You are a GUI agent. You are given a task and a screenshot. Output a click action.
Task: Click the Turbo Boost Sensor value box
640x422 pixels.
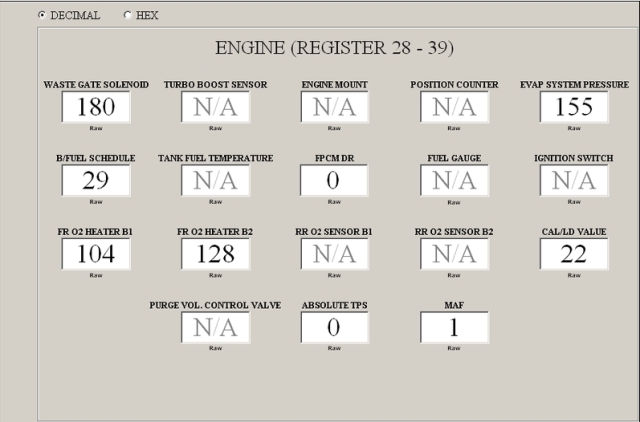coord(215,107)
